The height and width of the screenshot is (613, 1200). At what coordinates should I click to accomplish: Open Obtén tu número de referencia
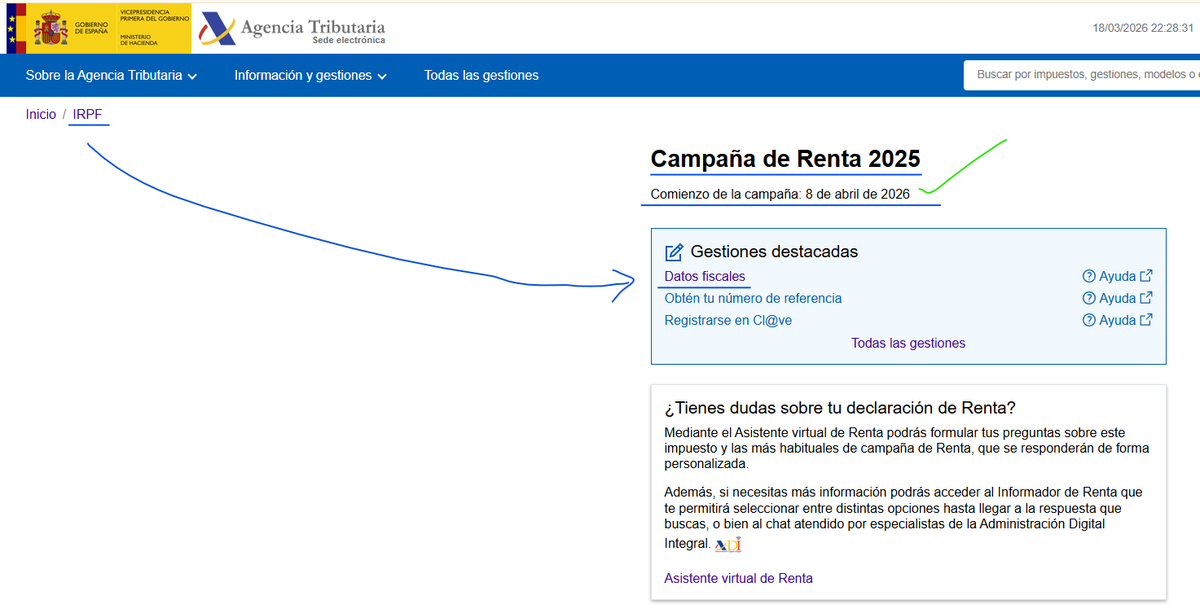[x=753, y=299]
